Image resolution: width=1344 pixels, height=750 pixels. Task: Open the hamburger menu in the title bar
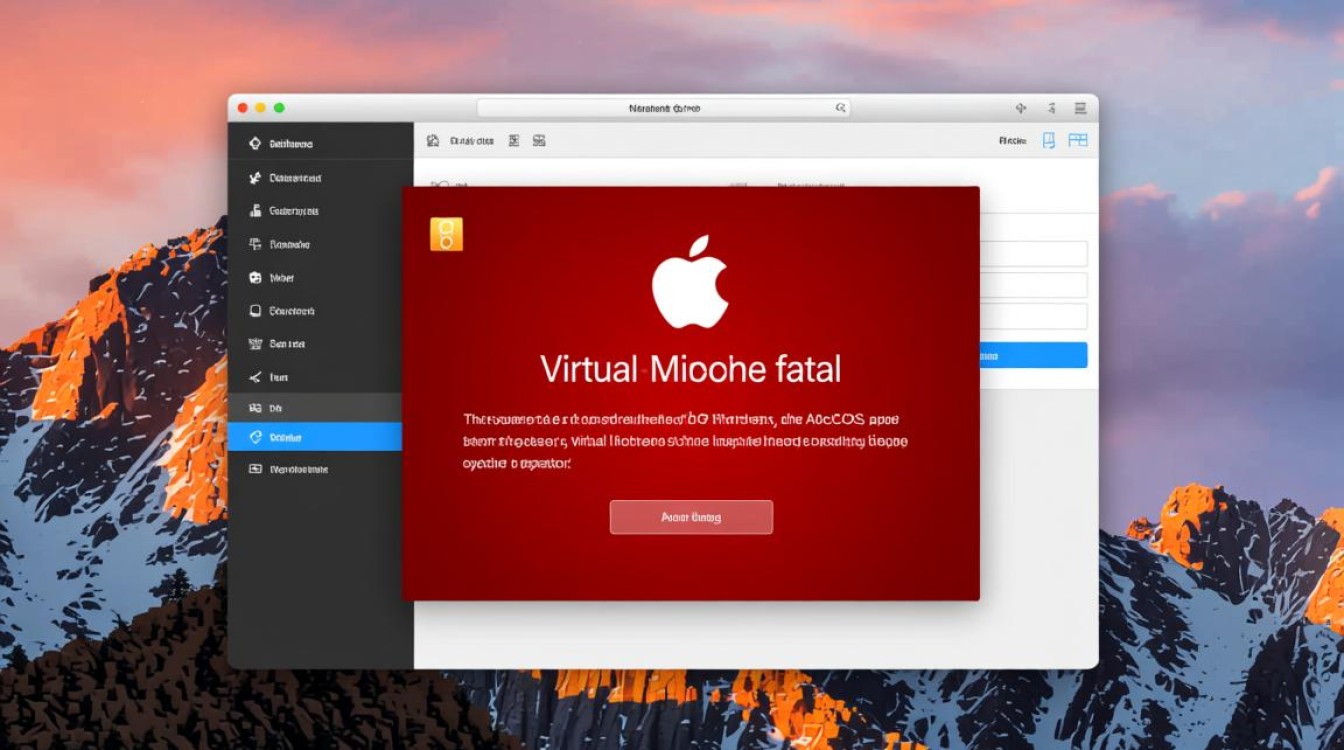[1080, 108]
